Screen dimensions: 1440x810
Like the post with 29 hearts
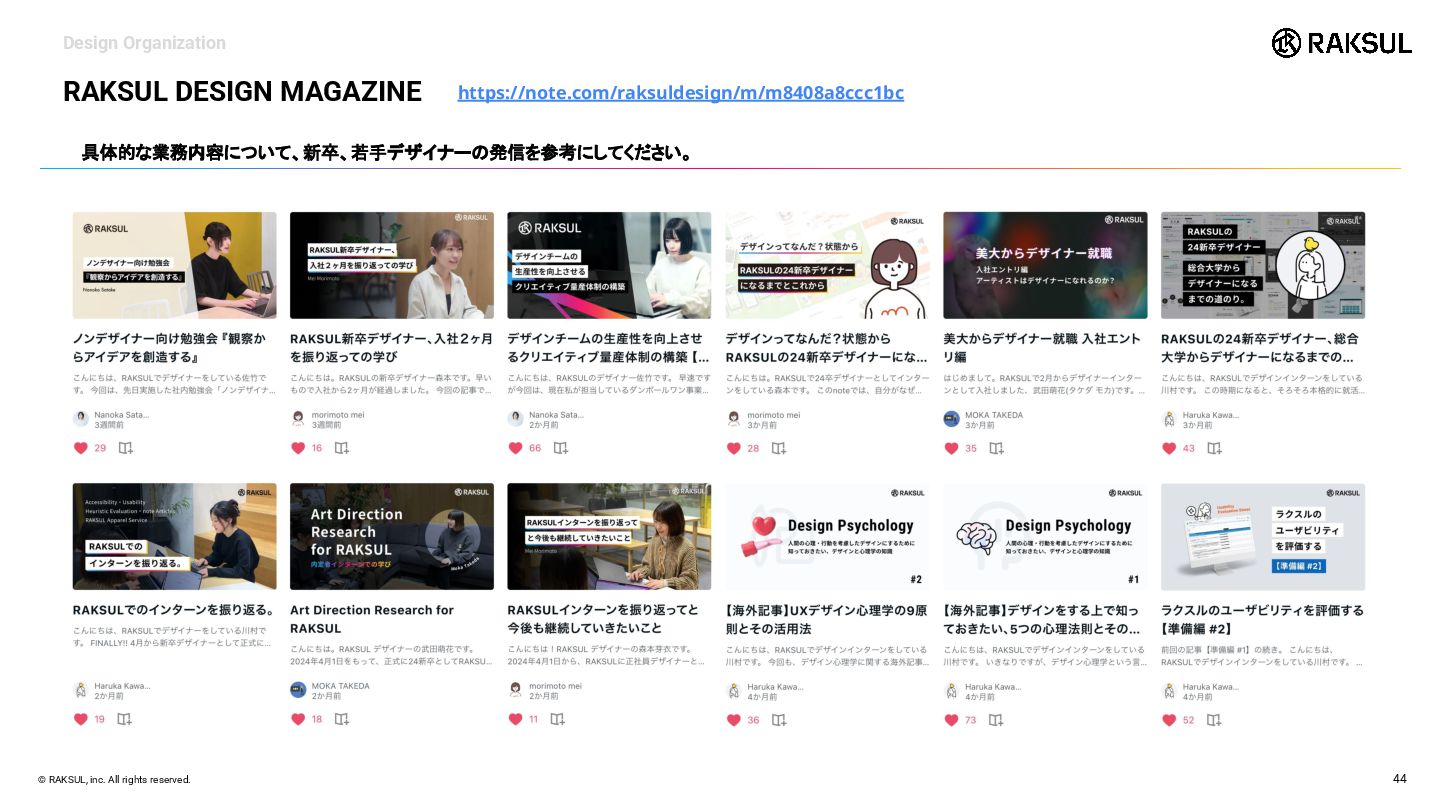[x=81, y=448]
